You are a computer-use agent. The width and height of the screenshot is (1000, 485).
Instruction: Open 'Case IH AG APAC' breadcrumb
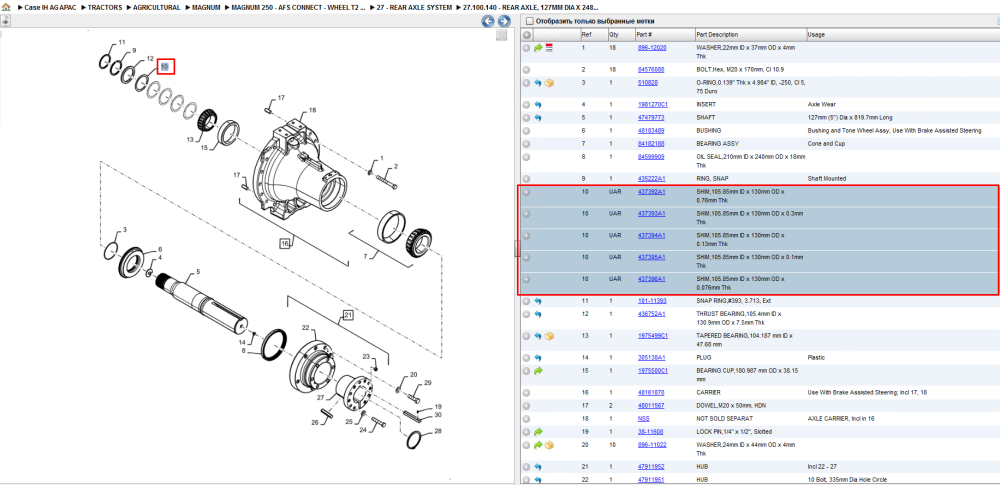(50, 8)
